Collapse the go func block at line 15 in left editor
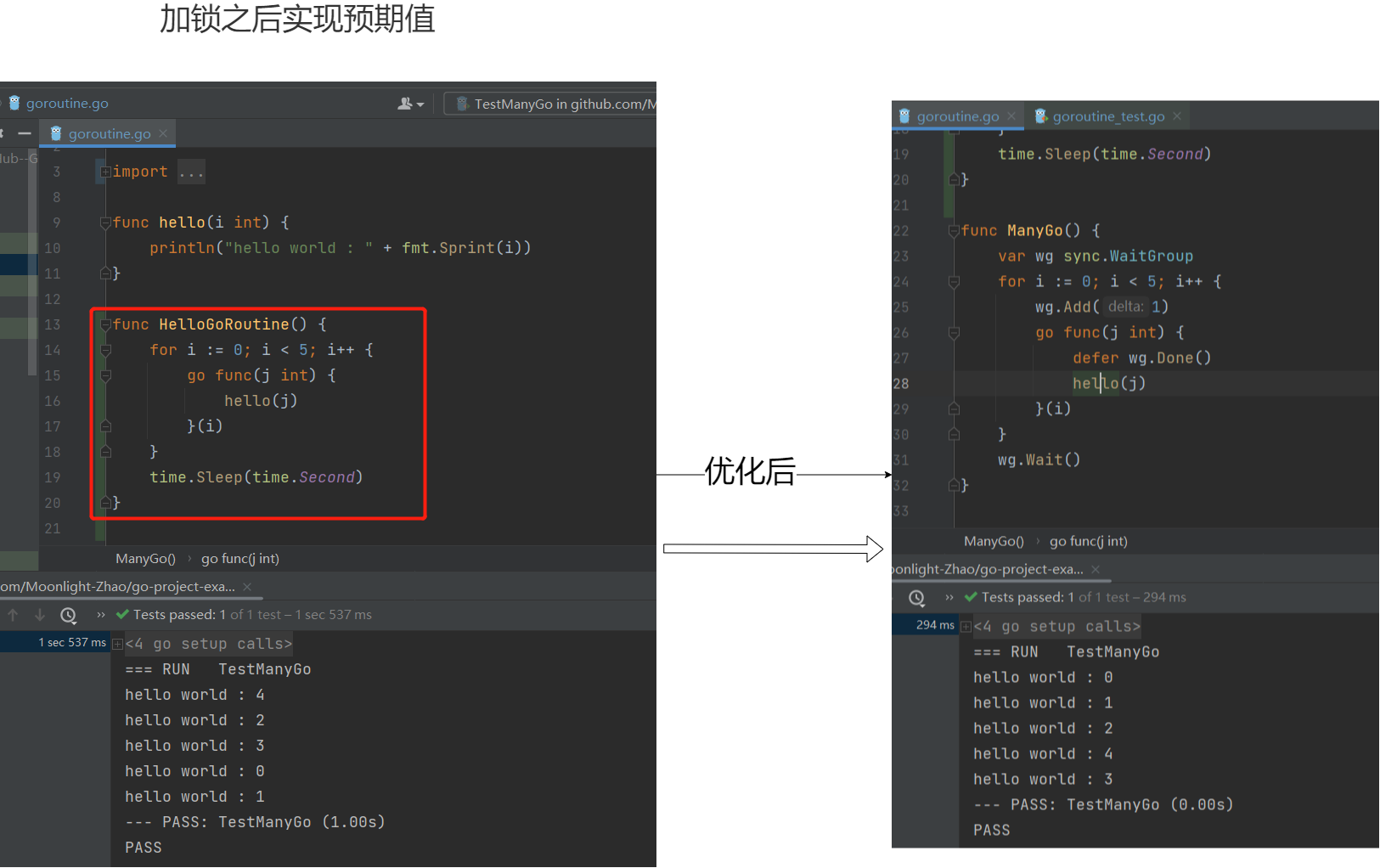 (105, 375)
